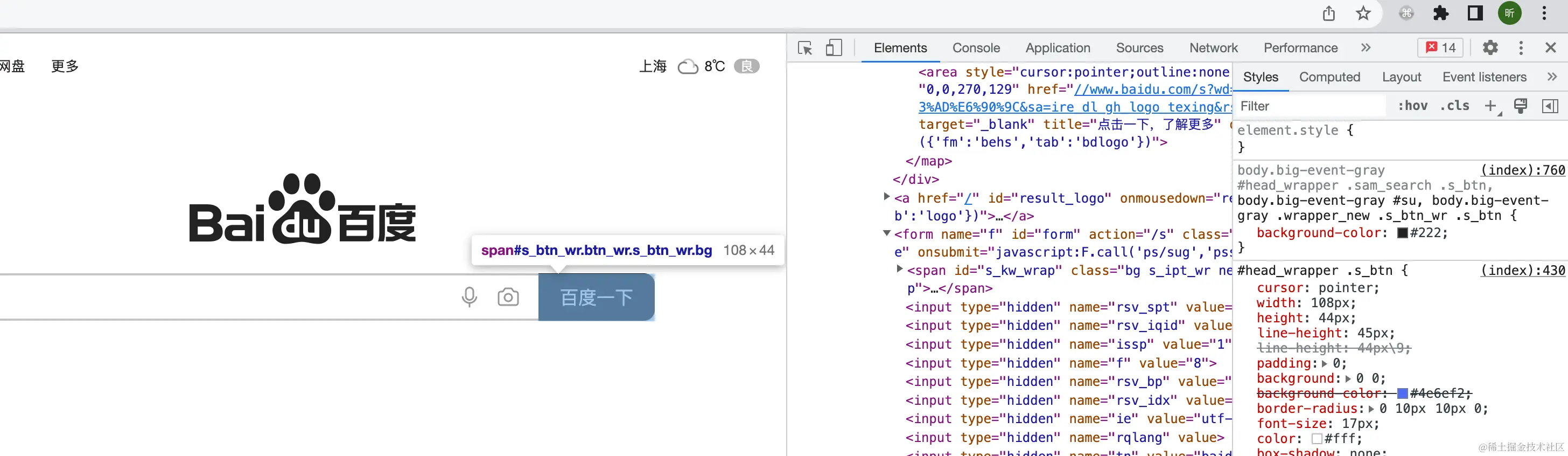Select the Layout sub-tab
Image resolution: width=1568 pixels, height=456 pixels.
pos(1401,77)
